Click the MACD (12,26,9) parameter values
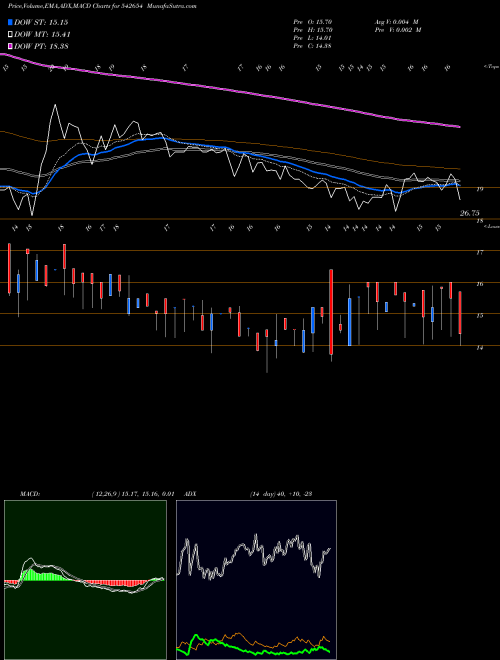Viewport: 500px width, 660px height. (132, 494)
